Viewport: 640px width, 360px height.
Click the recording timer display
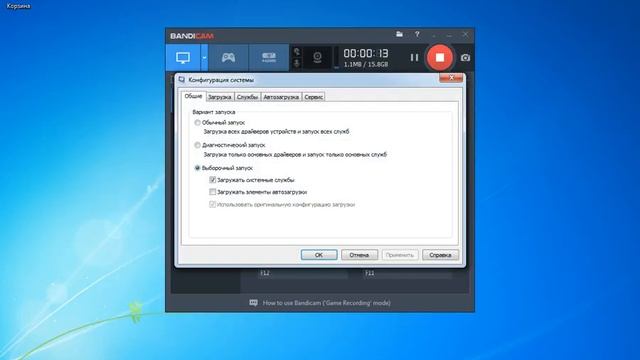click(x=366, y=53)
